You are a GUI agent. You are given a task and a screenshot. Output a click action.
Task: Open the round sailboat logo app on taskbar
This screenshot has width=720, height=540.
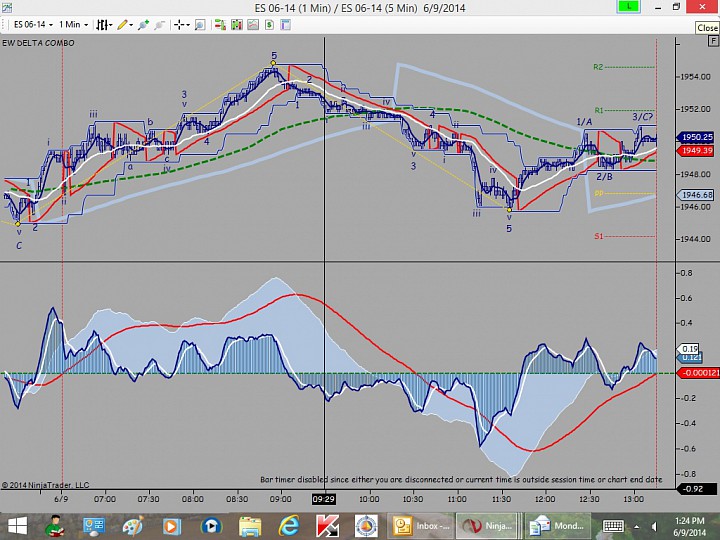(366, 526)
